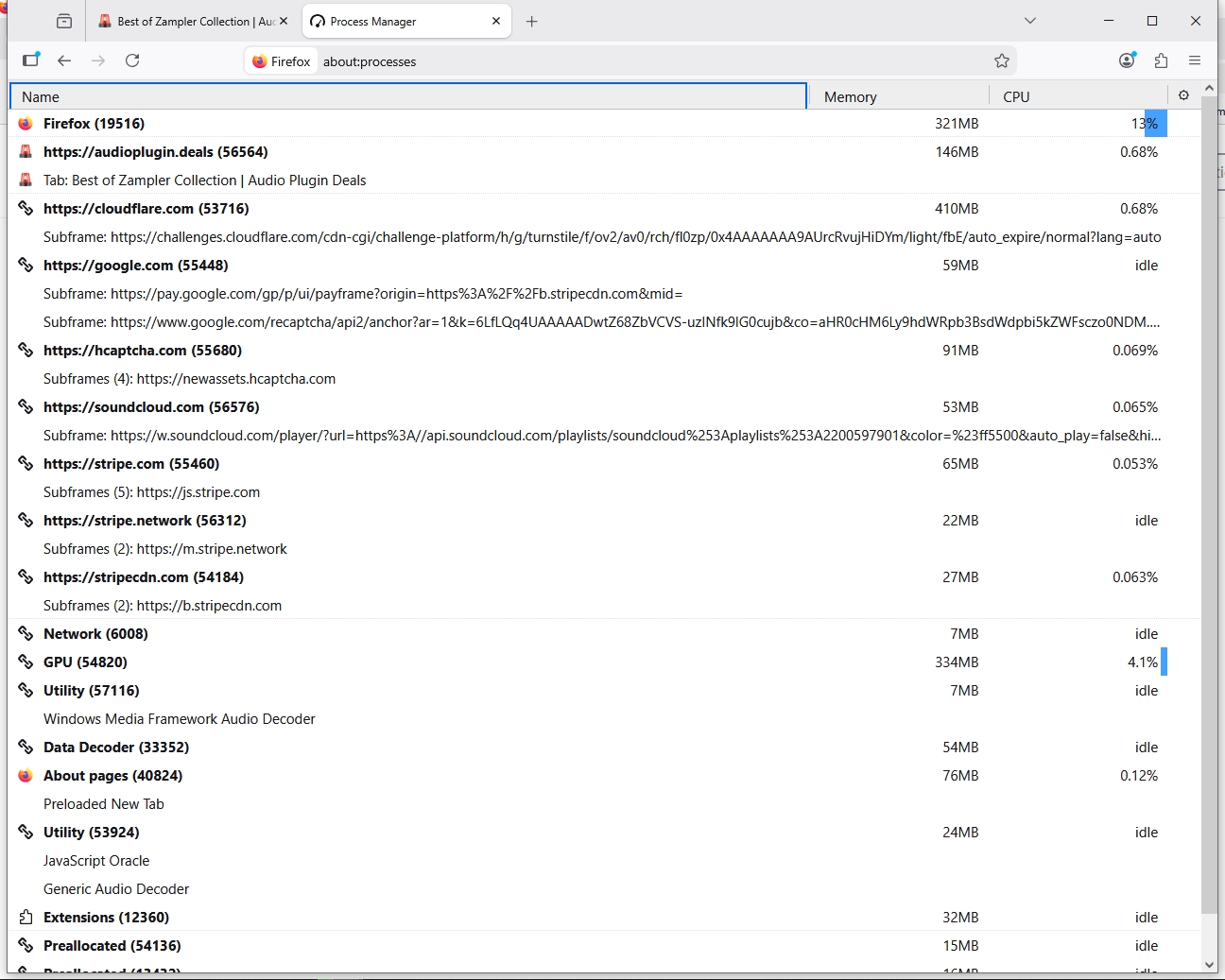Open the column picker gear in the table header
Viewport: 1225px width, 980px height.
pos(1183,95)
